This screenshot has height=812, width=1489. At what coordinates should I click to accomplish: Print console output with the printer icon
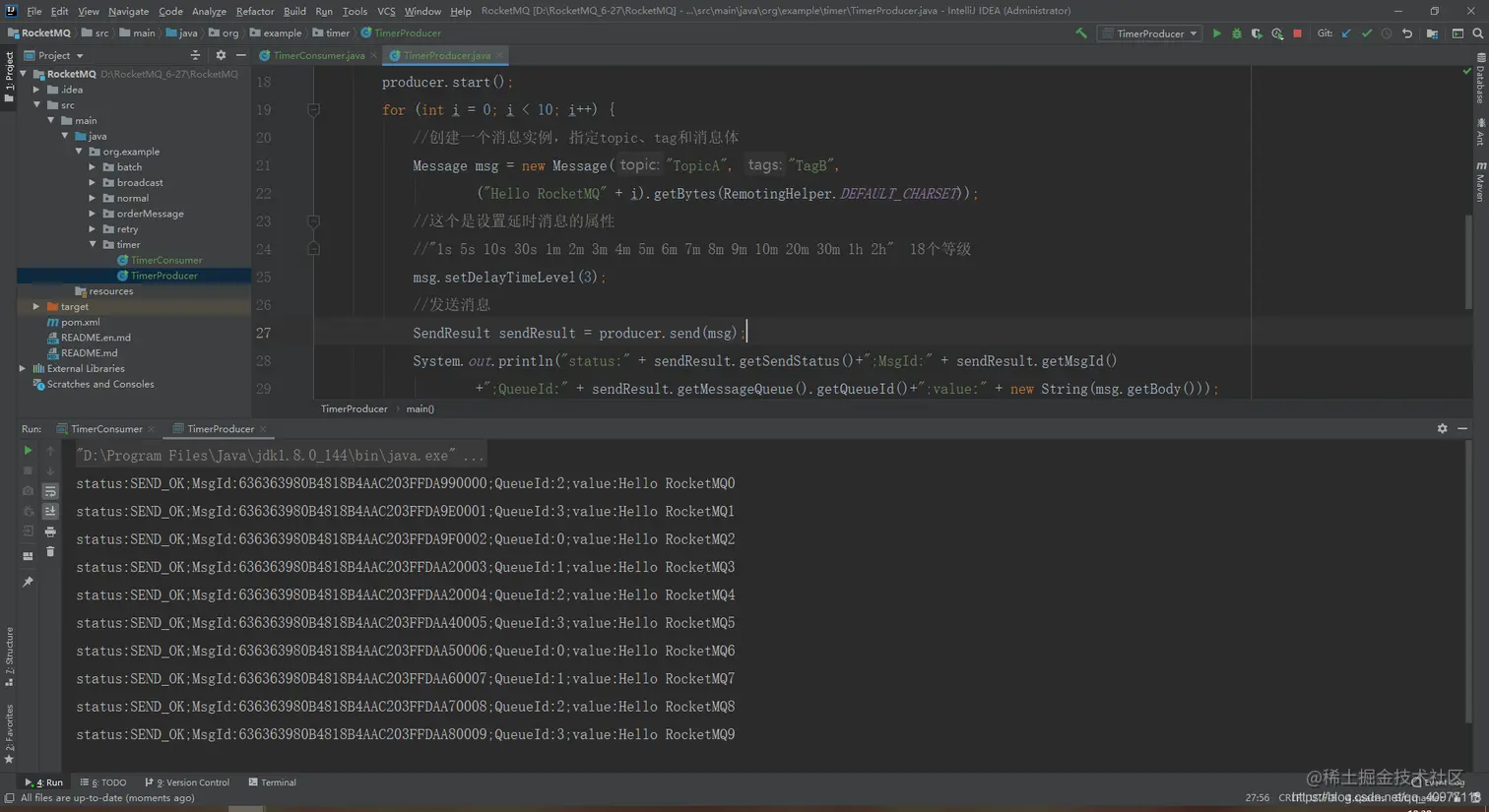(50, 531)
